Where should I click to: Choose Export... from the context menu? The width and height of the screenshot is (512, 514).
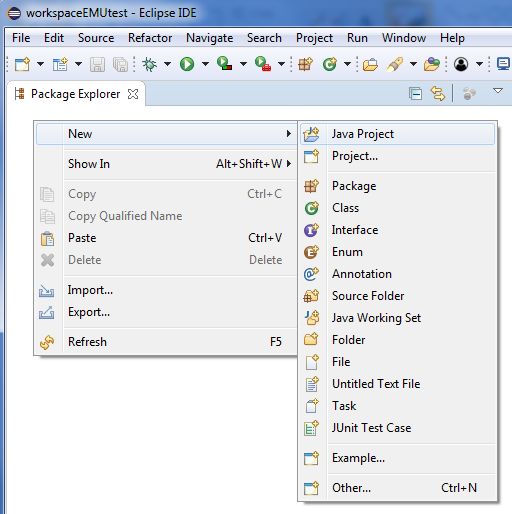coord(166,312)
